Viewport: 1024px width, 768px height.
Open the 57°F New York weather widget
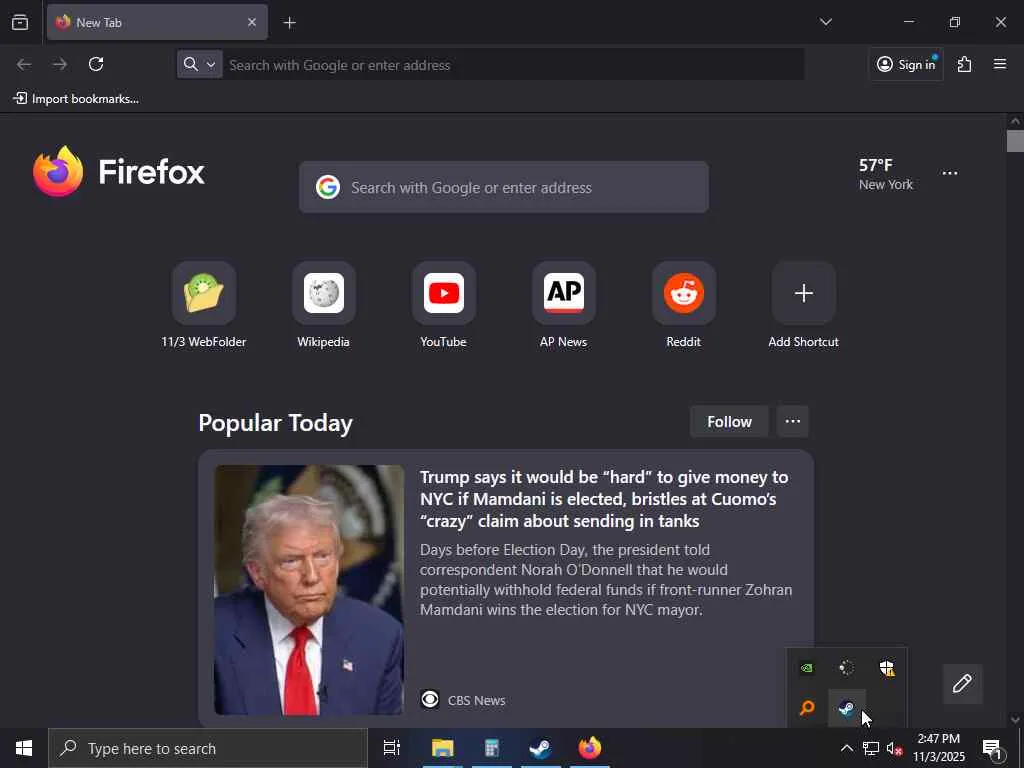886,174
